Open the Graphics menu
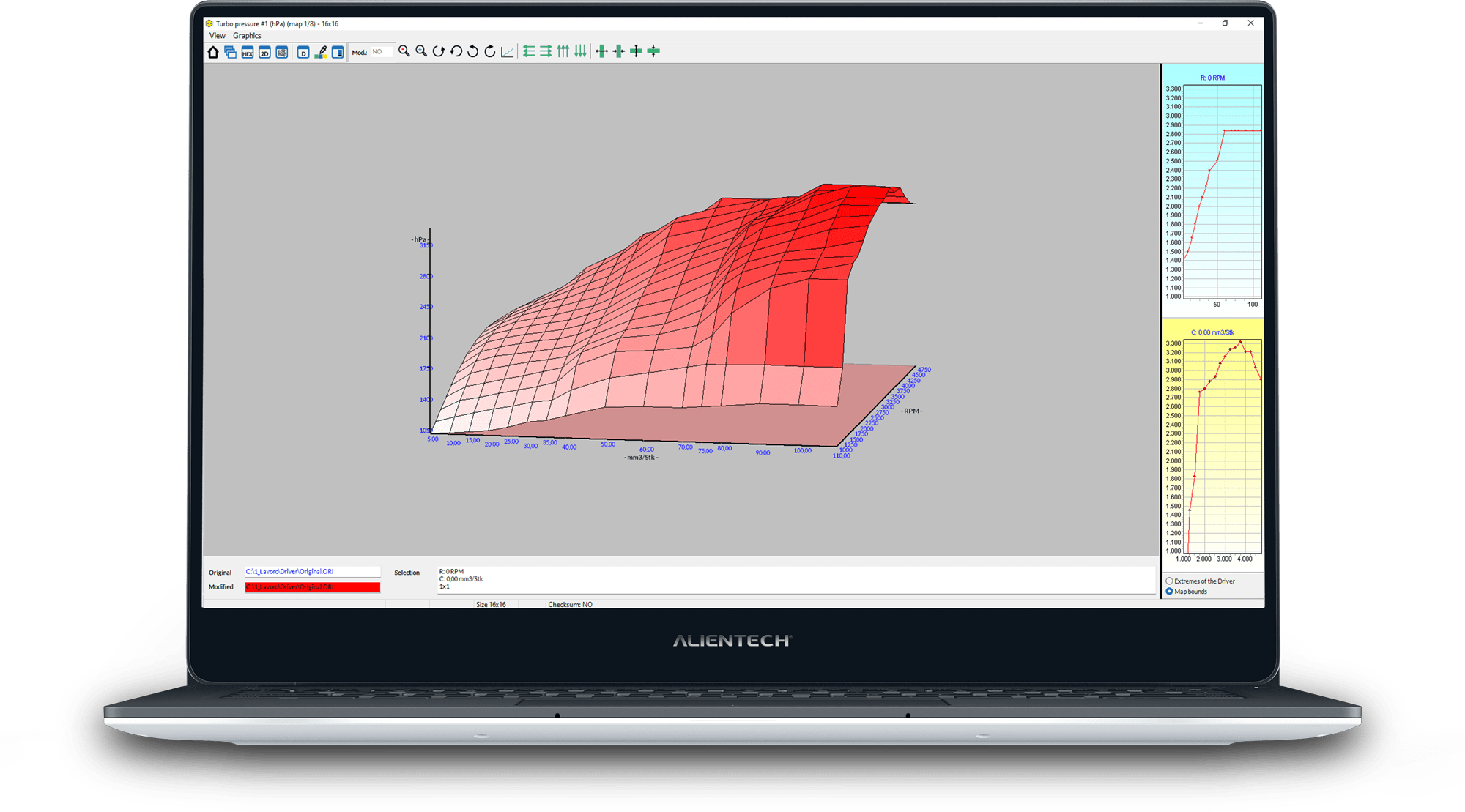1465x812 pixels. (x=247, y=36)
